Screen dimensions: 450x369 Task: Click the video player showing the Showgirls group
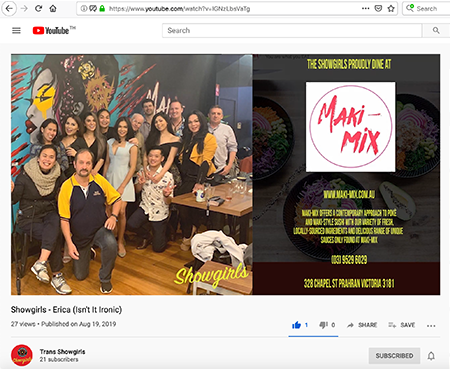click(x=225, y=175)
